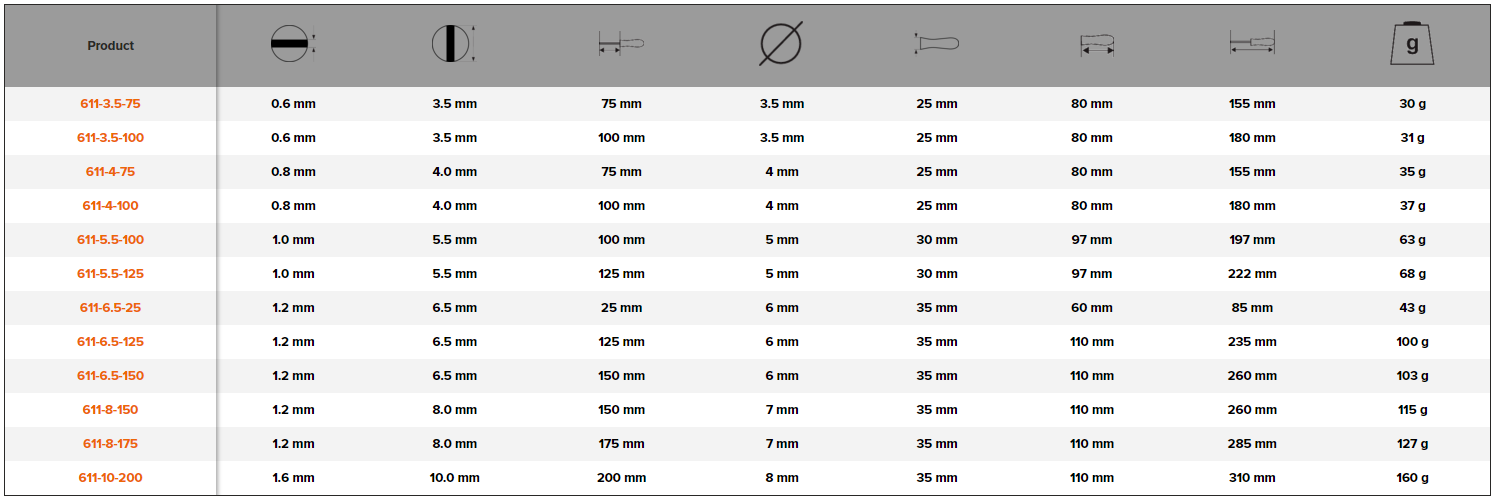Click the handle width icon

pos(936,45)
